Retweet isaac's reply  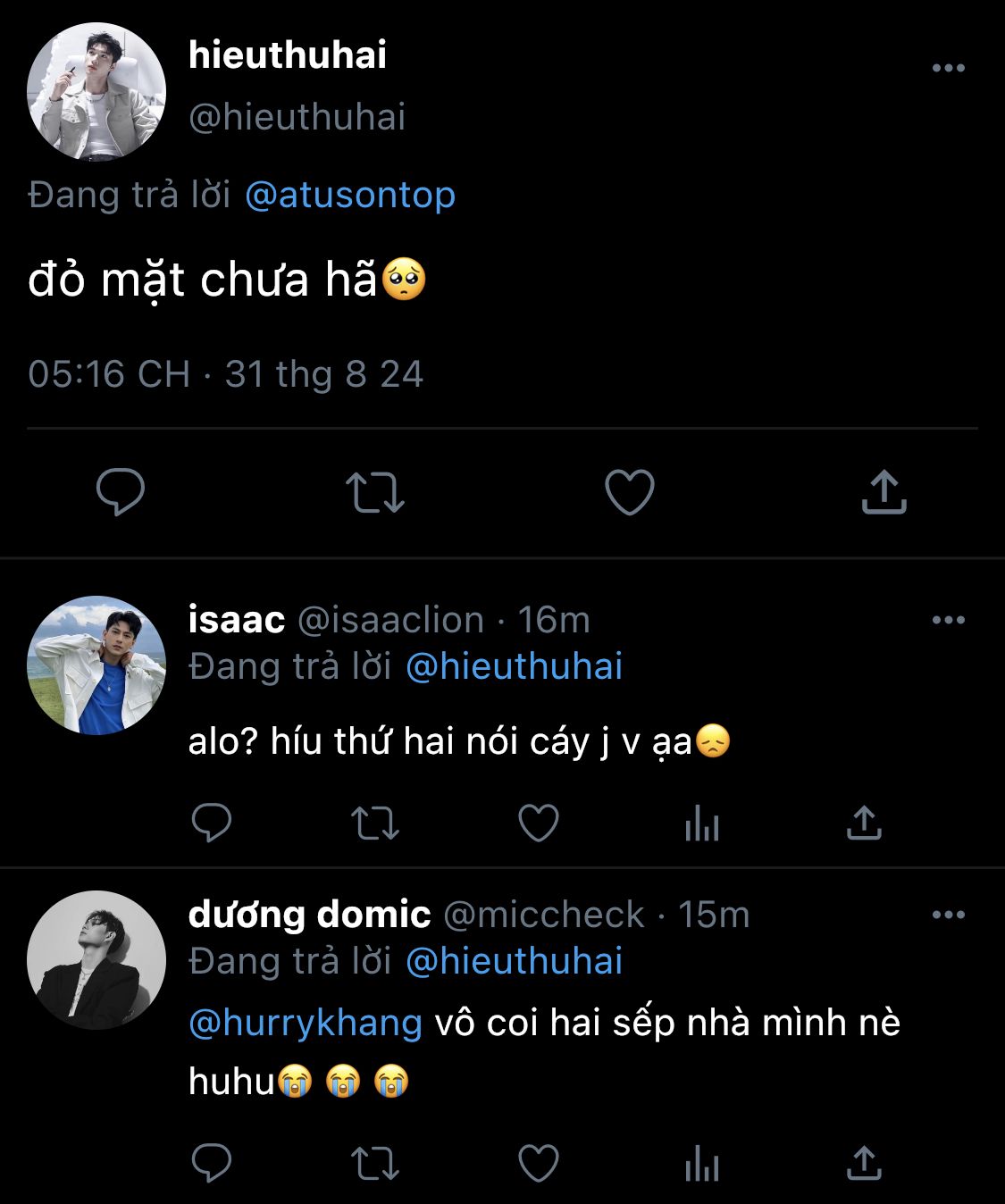point(375,824)
